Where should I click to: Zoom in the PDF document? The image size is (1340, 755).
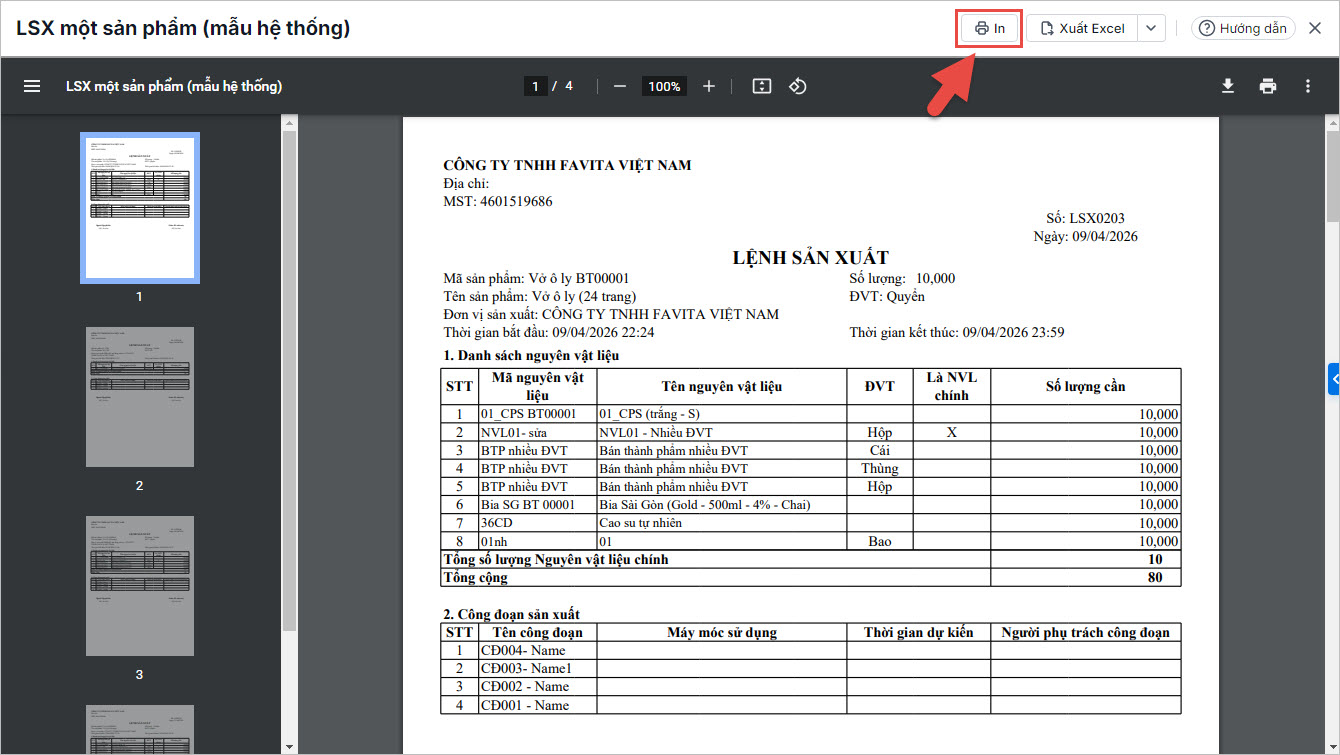(709, 86)
